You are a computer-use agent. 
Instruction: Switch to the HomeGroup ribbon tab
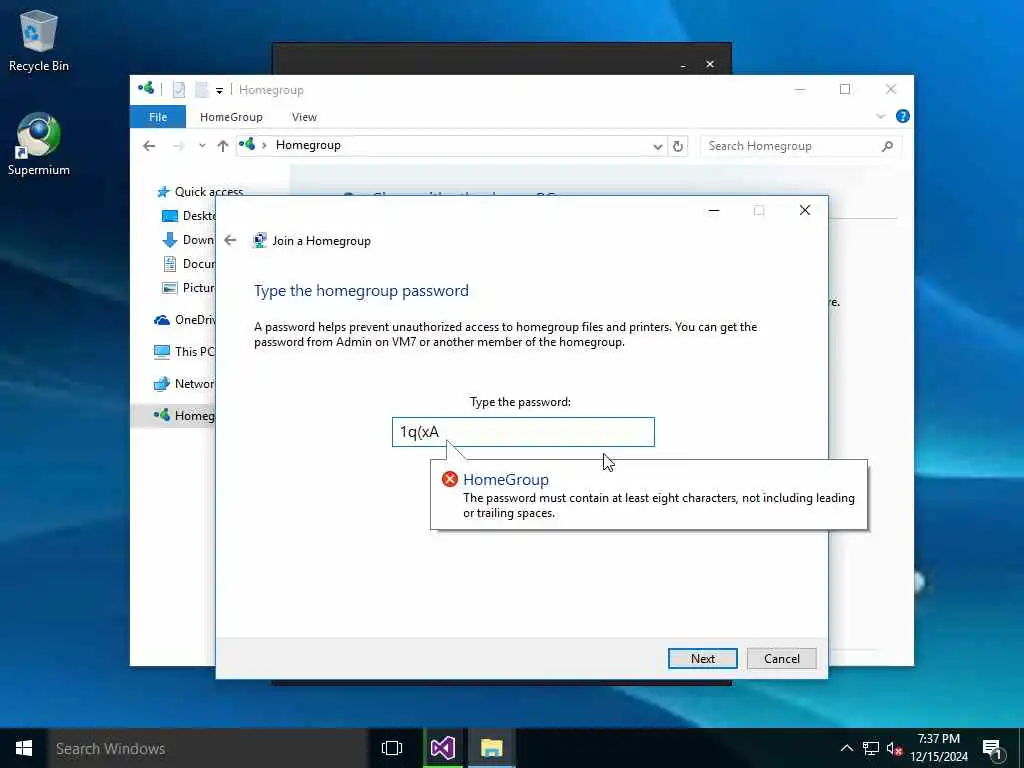[x=231, y=117]
